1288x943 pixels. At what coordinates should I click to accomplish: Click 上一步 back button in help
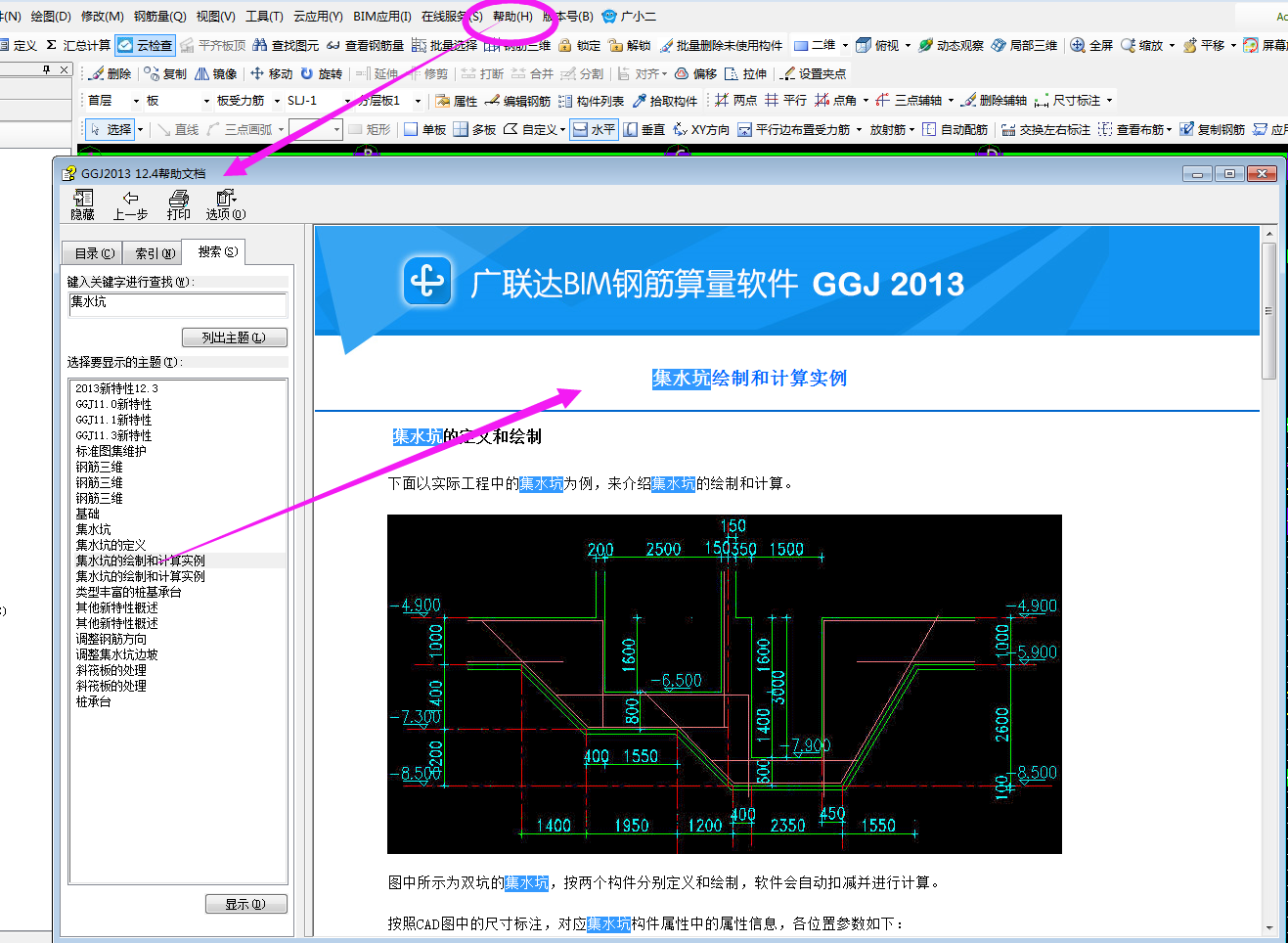tap(130, 204)
